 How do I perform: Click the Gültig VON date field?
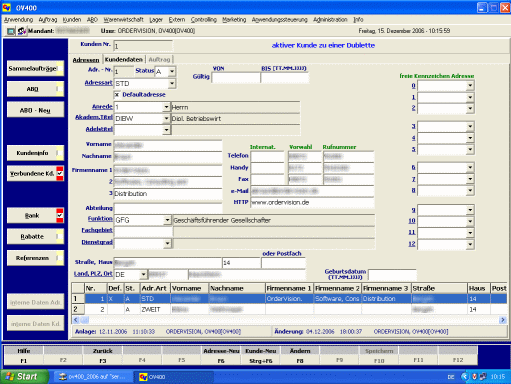coord(236,78)
